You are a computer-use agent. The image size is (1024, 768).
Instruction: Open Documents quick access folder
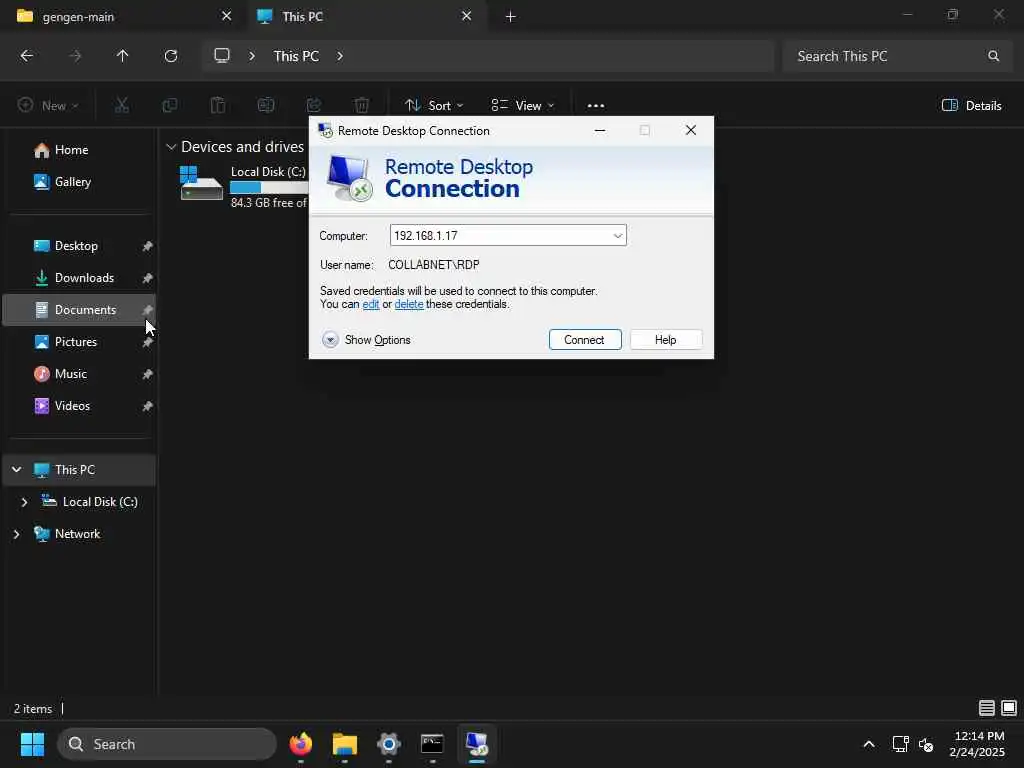[80, 310]
